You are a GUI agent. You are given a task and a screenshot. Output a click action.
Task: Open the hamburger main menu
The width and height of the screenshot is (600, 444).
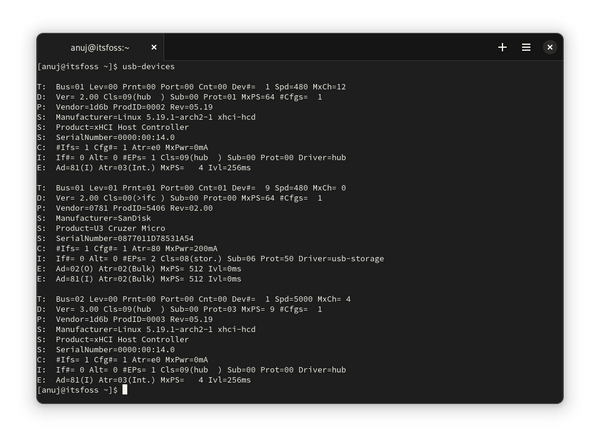point(527,47)
